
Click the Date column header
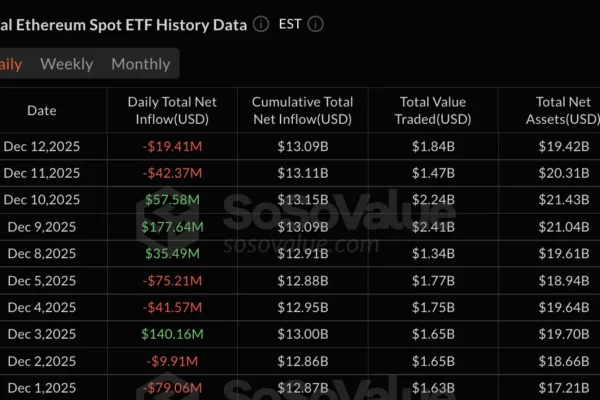click(42, 111)
